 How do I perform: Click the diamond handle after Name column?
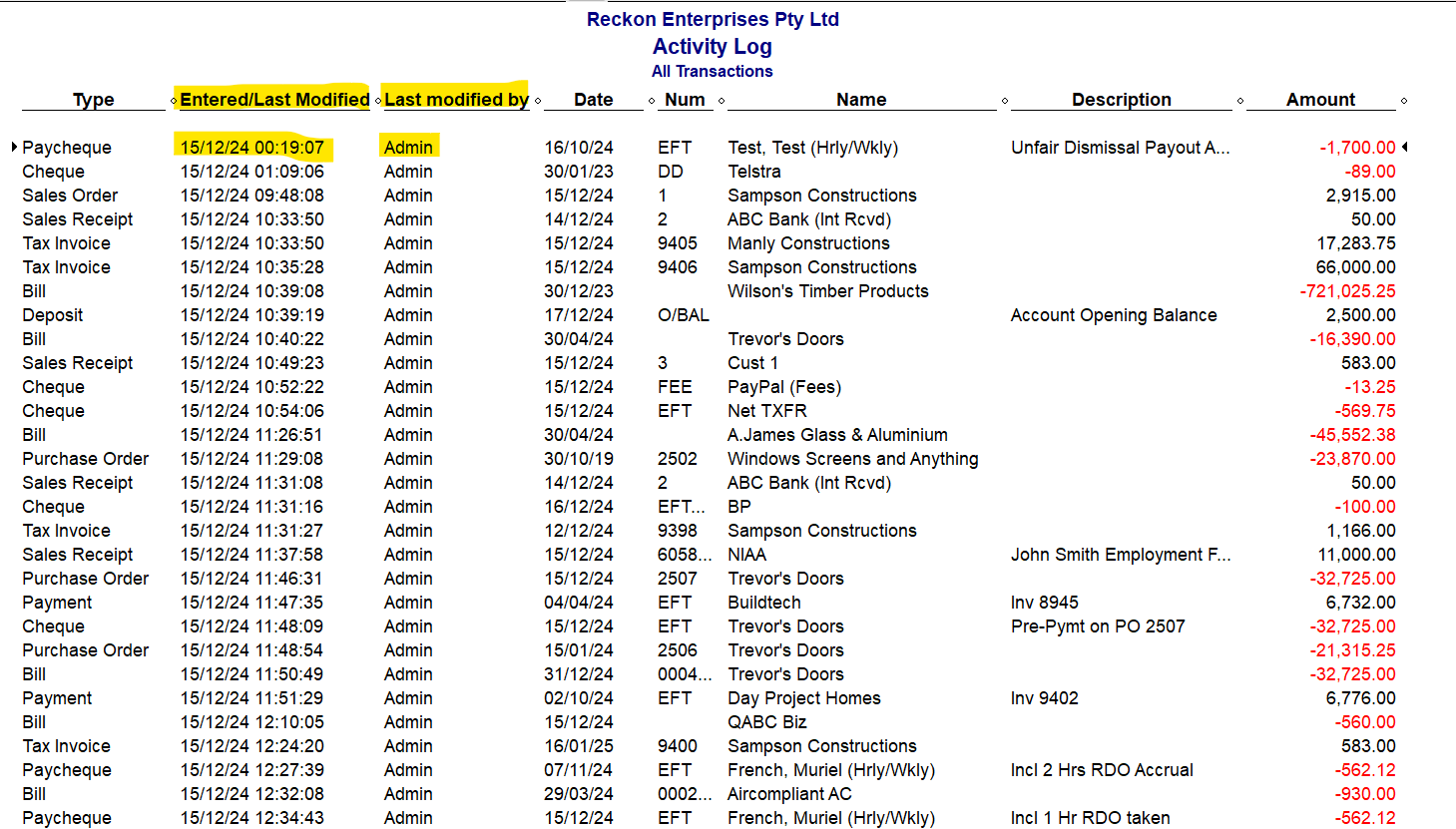click(1005, 101)
